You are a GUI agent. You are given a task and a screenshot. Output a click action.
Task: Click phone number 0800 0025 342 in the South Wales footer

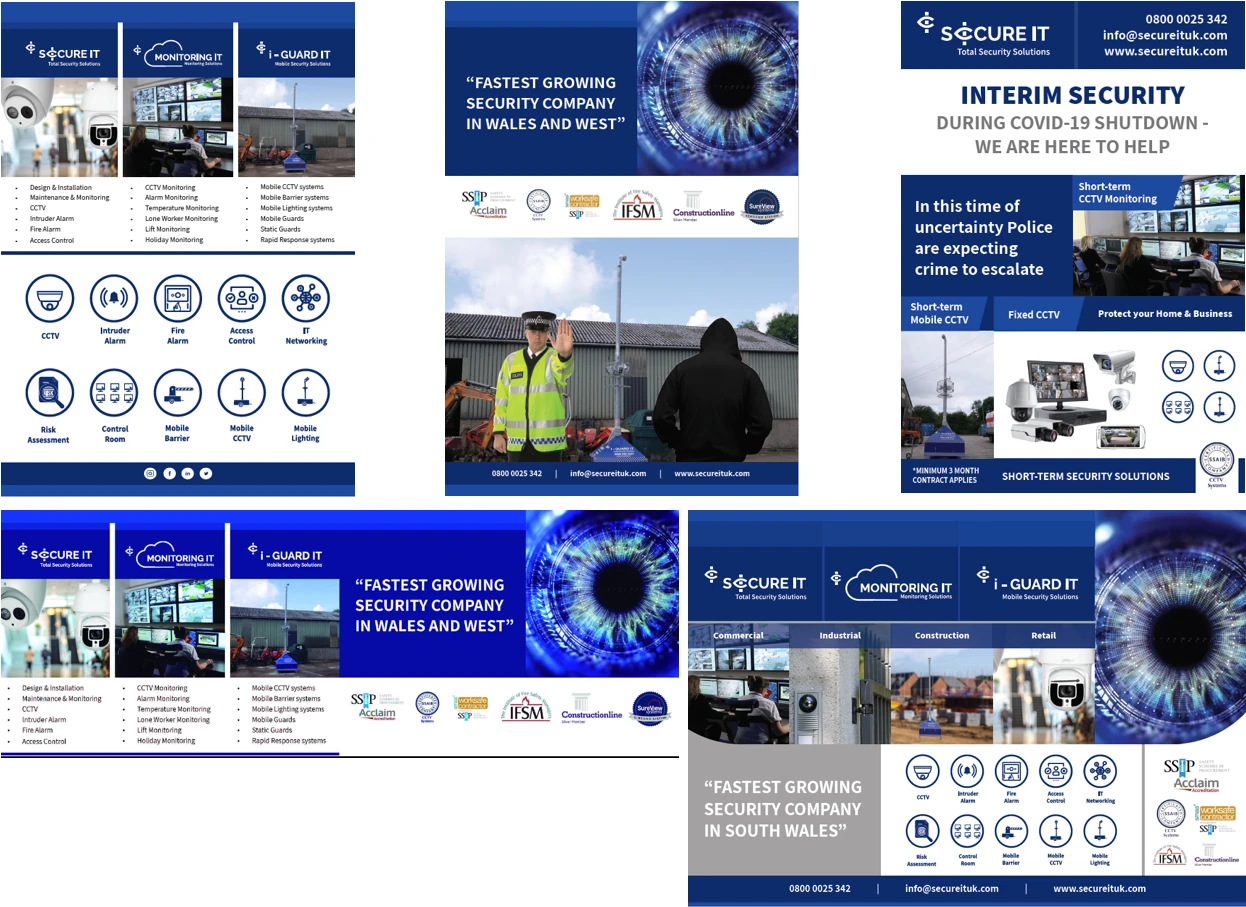coord(820,888)
